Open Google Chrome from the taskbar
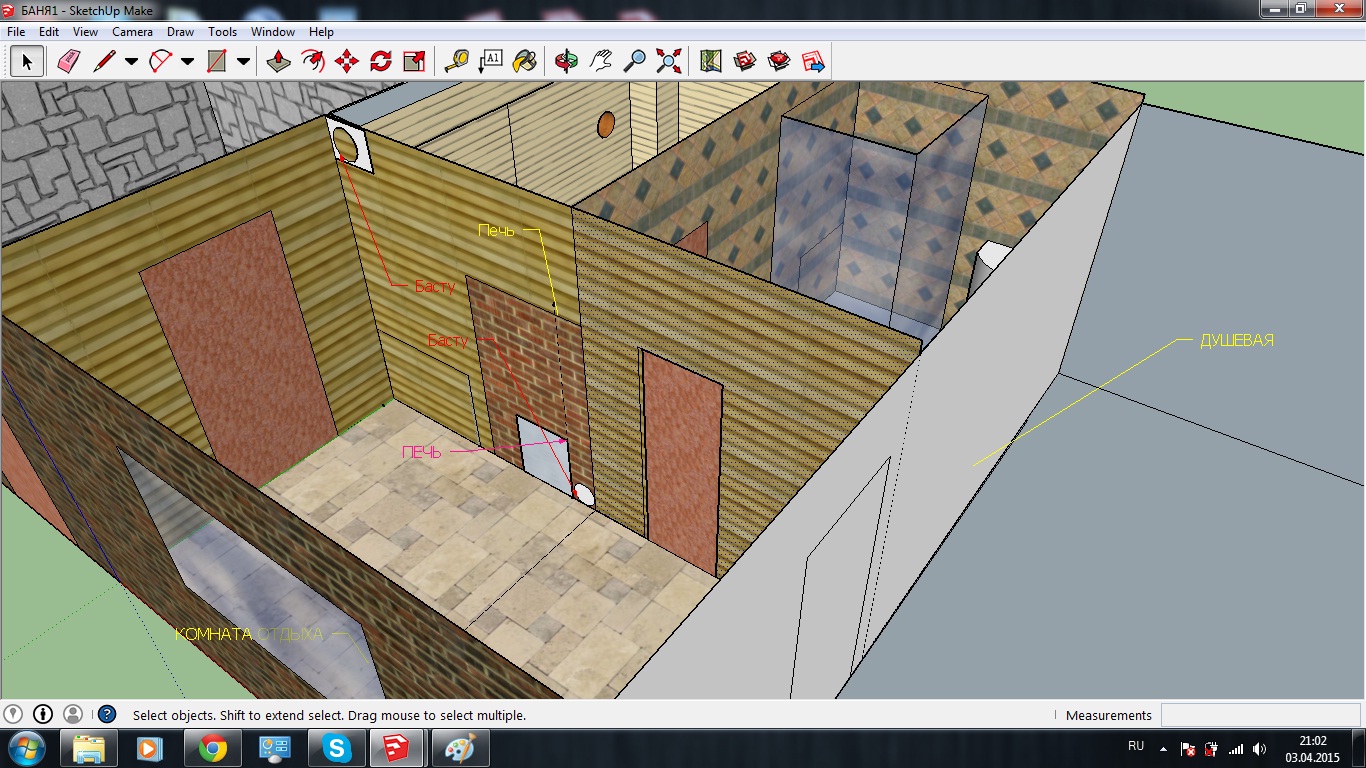This screenshot has width=1366, height=768. click(x=212, y=748)
